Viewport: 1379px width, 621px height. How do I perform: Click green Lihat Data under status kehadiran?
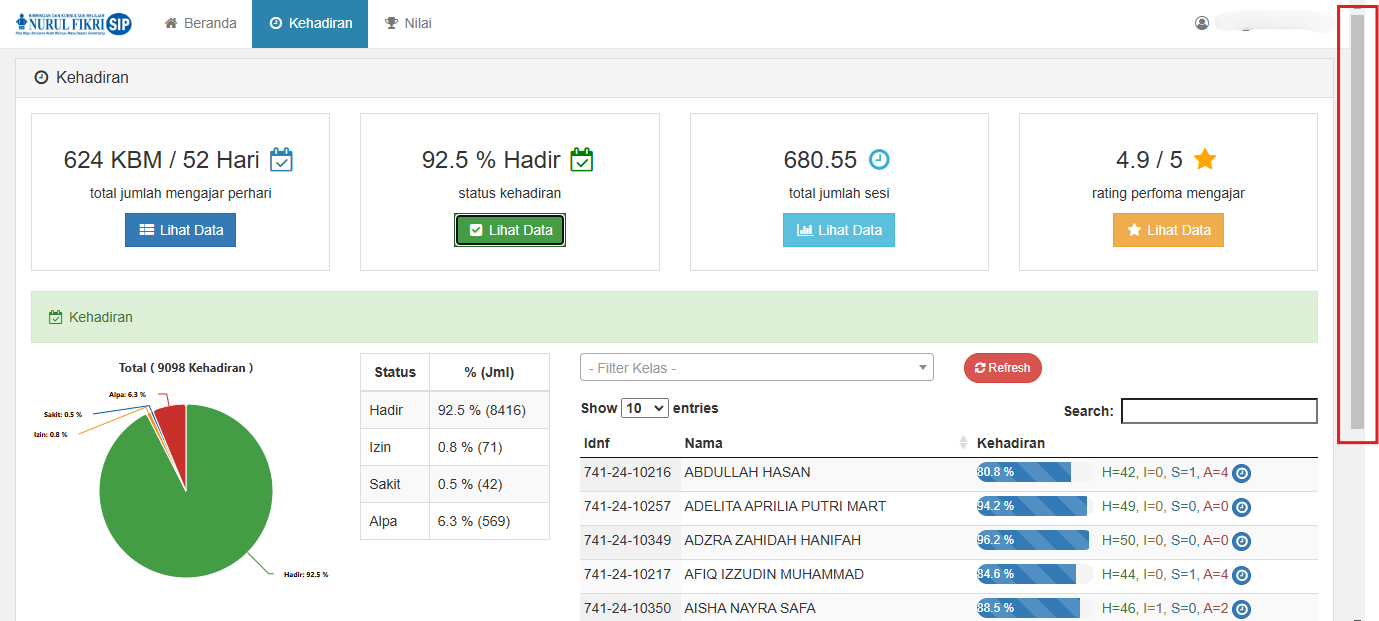[510, 230]
